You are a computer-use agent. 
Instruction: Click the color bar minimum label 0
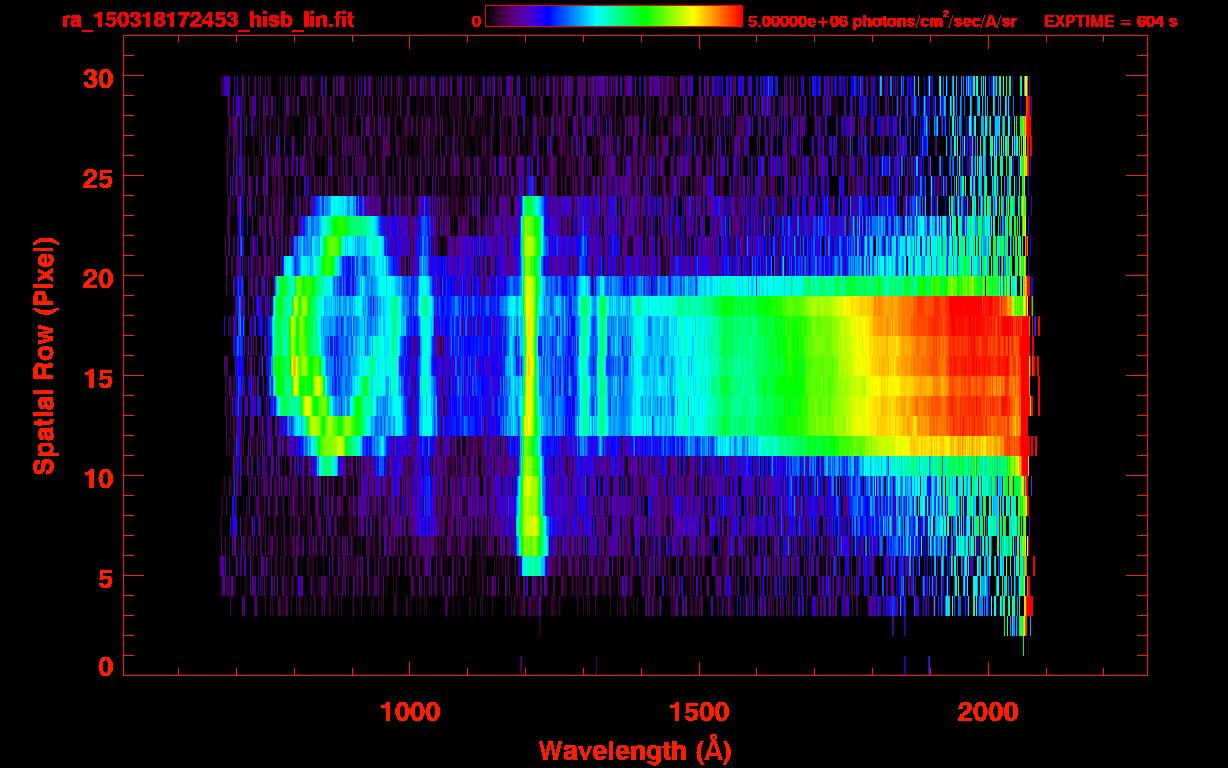click(x=476, y=21)
